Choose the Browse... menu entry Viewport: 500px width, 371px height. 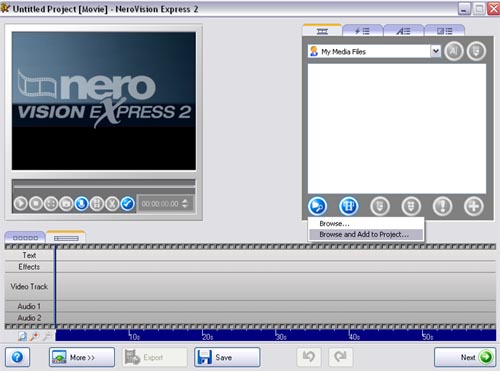(x=334, y=223)
